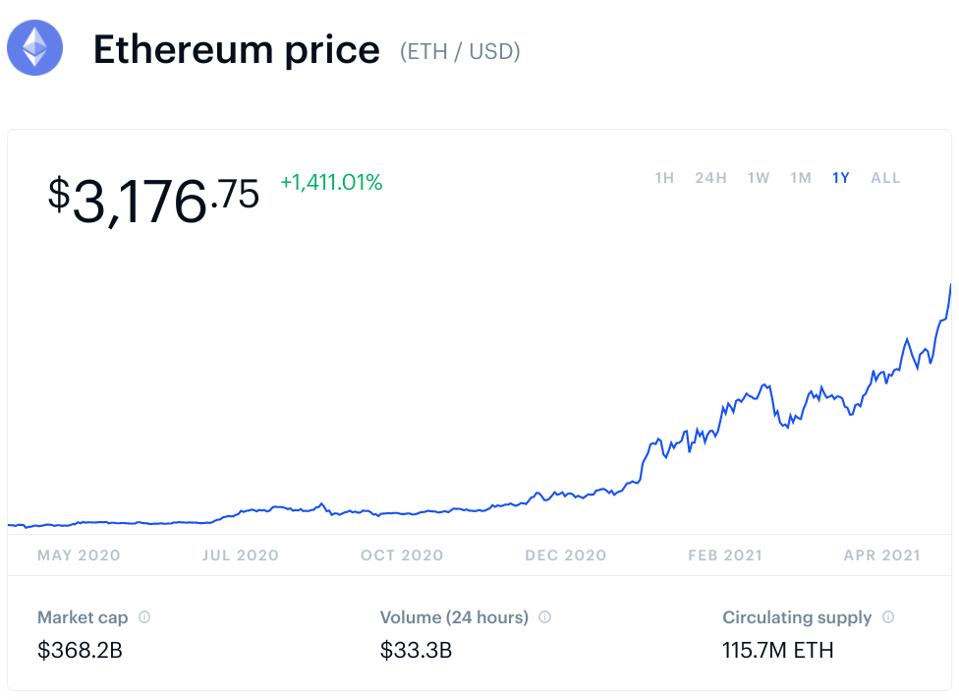Click the Ethereum price title
This screenshot has width=959, height=700.
click(x=236, y=50)
